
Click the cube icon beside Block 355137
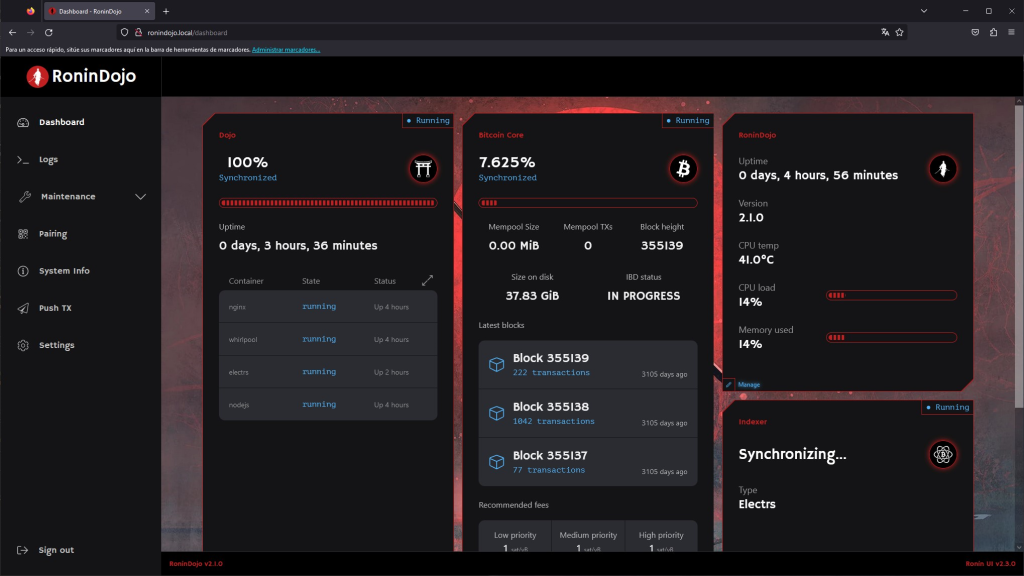click(496, 462)
